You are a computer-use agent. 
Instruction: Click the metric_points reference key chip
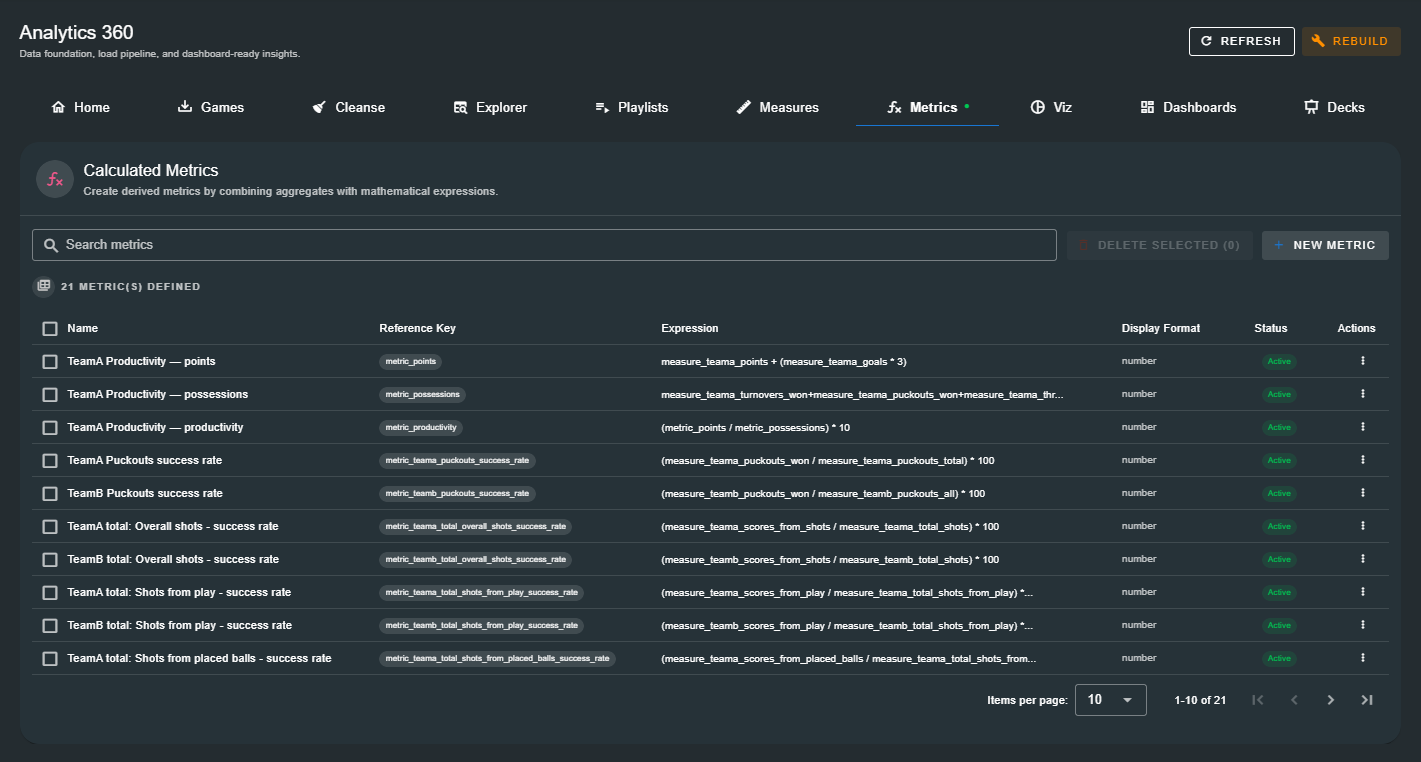[410, 361]
